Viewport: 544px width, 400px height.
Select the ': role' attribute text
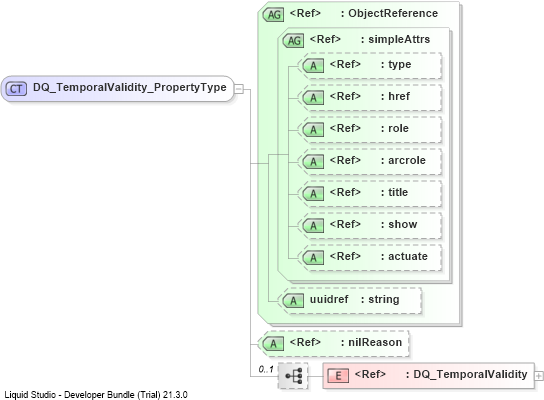tap(395, 128)
